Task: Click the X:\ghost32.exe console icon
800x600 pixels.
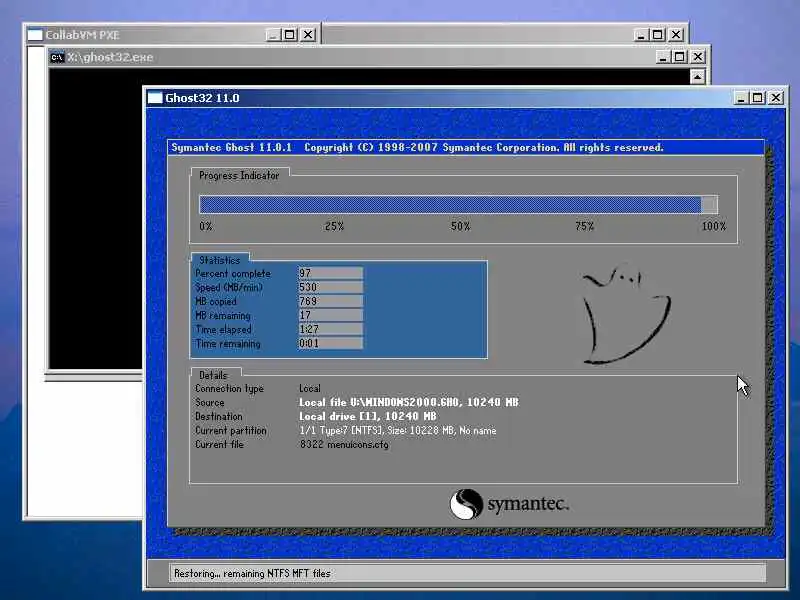Action: 57,57
